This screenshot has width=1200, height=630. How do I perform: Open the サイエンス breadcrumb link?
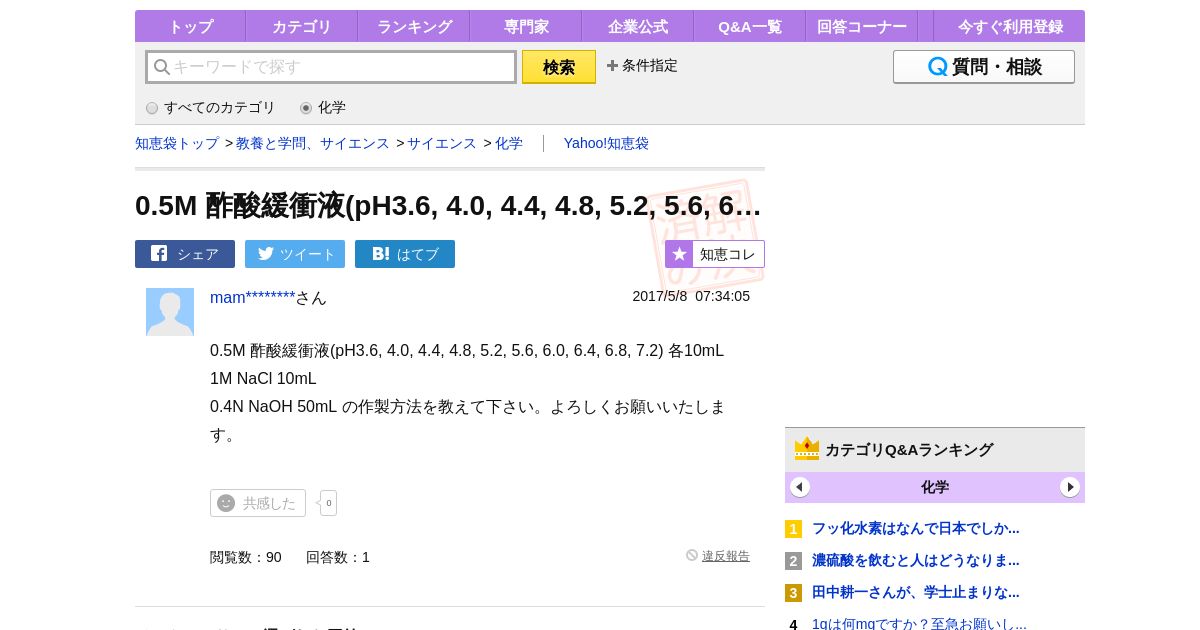(x=442, y=144)
